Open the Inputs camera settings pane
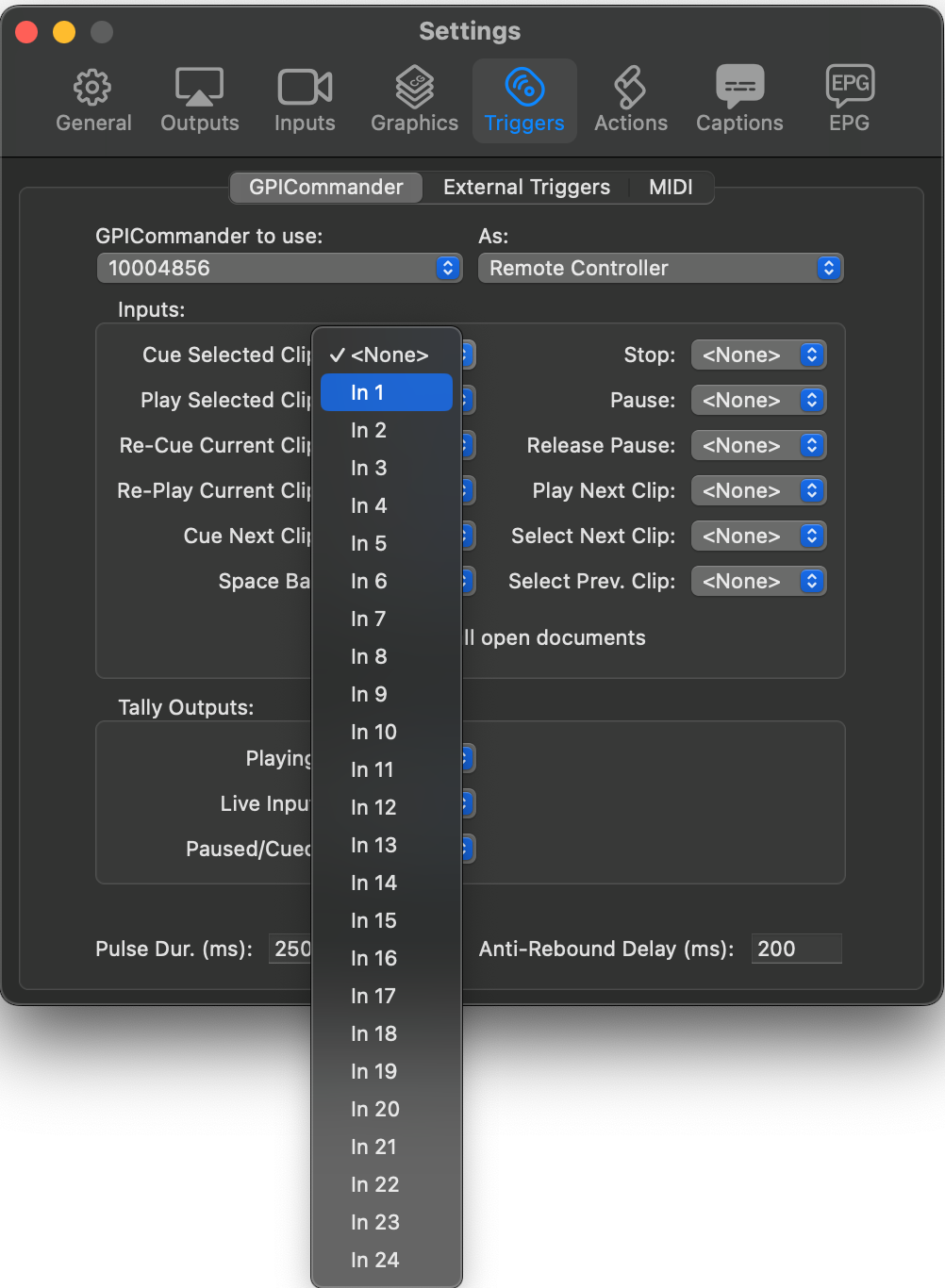 [x=305, y=101]
